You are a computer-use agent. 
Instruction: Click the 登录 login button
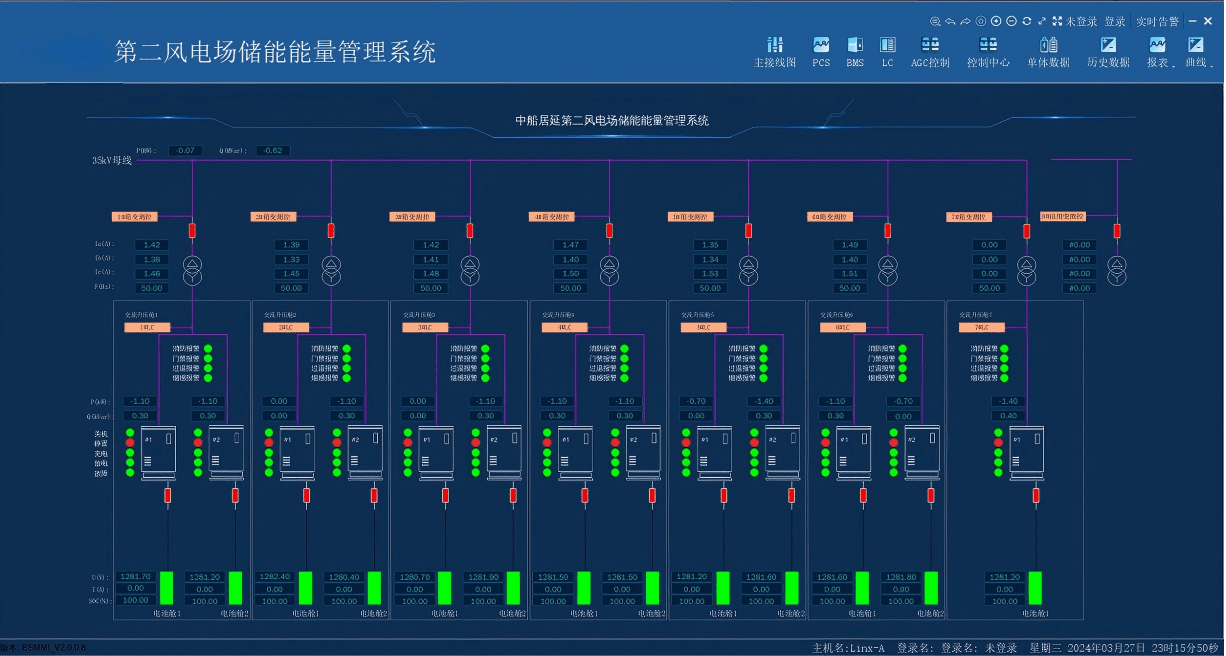[1115, 21]
